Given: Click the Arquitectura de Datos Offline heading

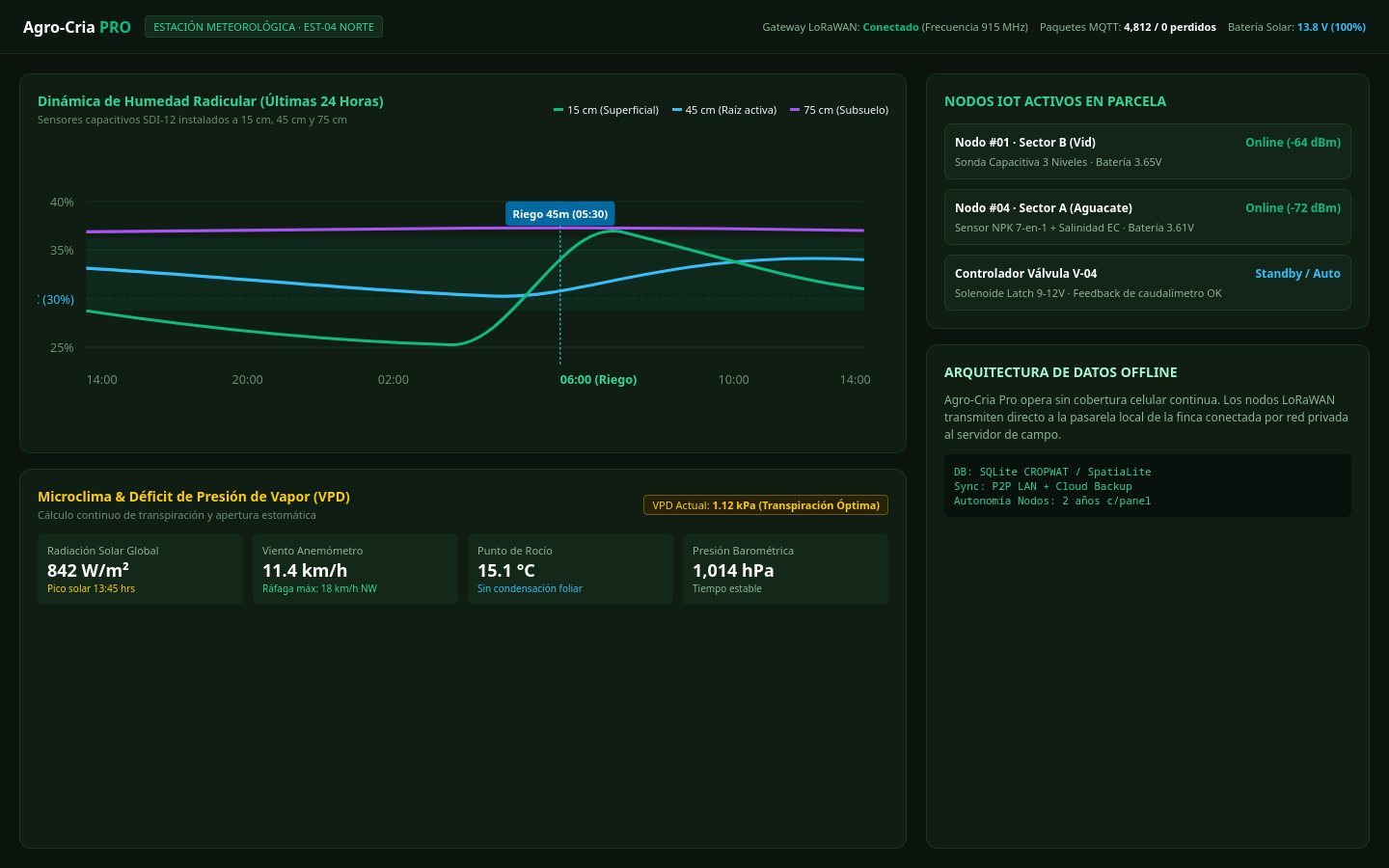Looking at the screenshot, I should point(1061,372).
